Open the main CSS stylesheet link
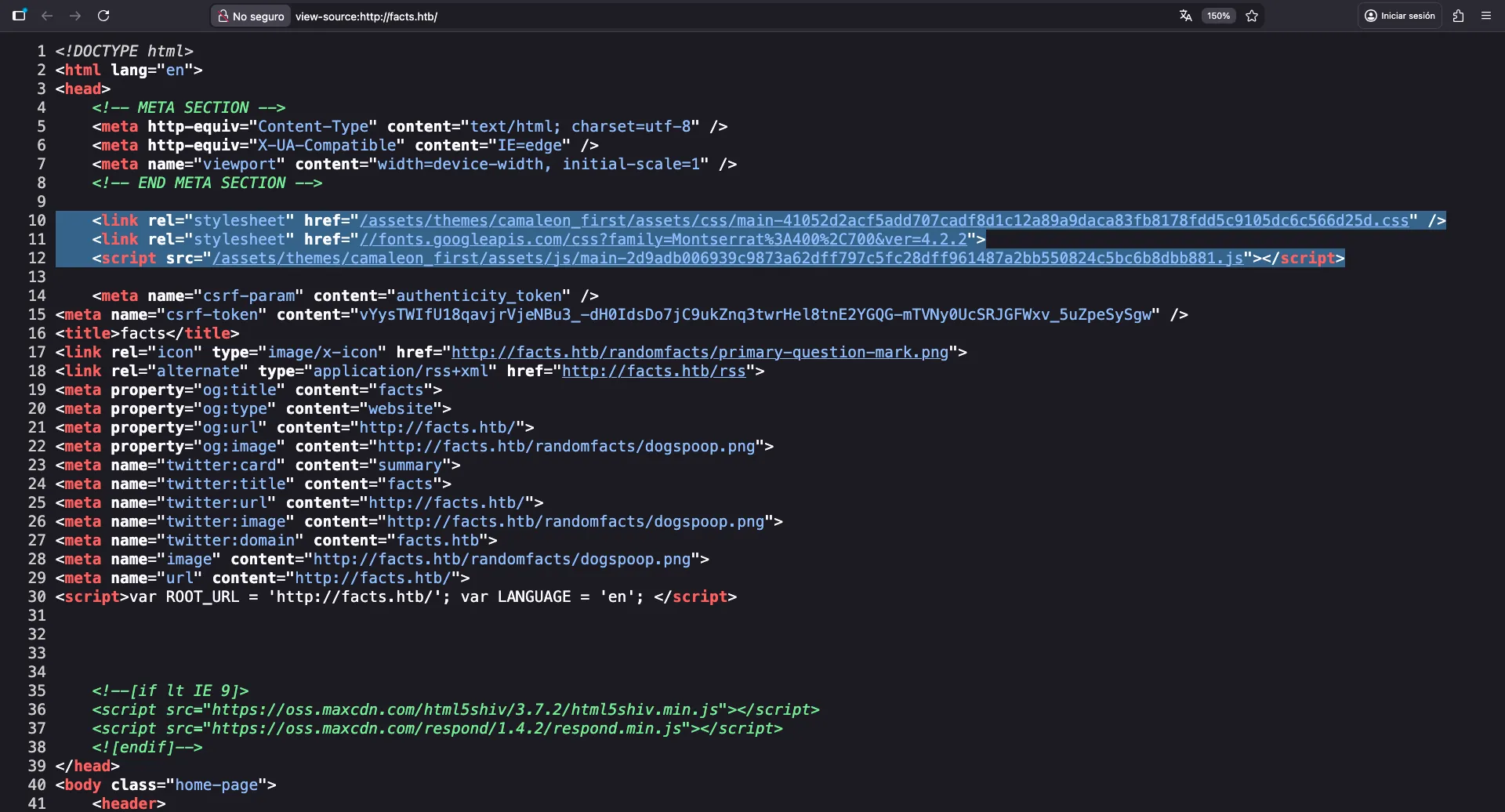 (884, 220)
